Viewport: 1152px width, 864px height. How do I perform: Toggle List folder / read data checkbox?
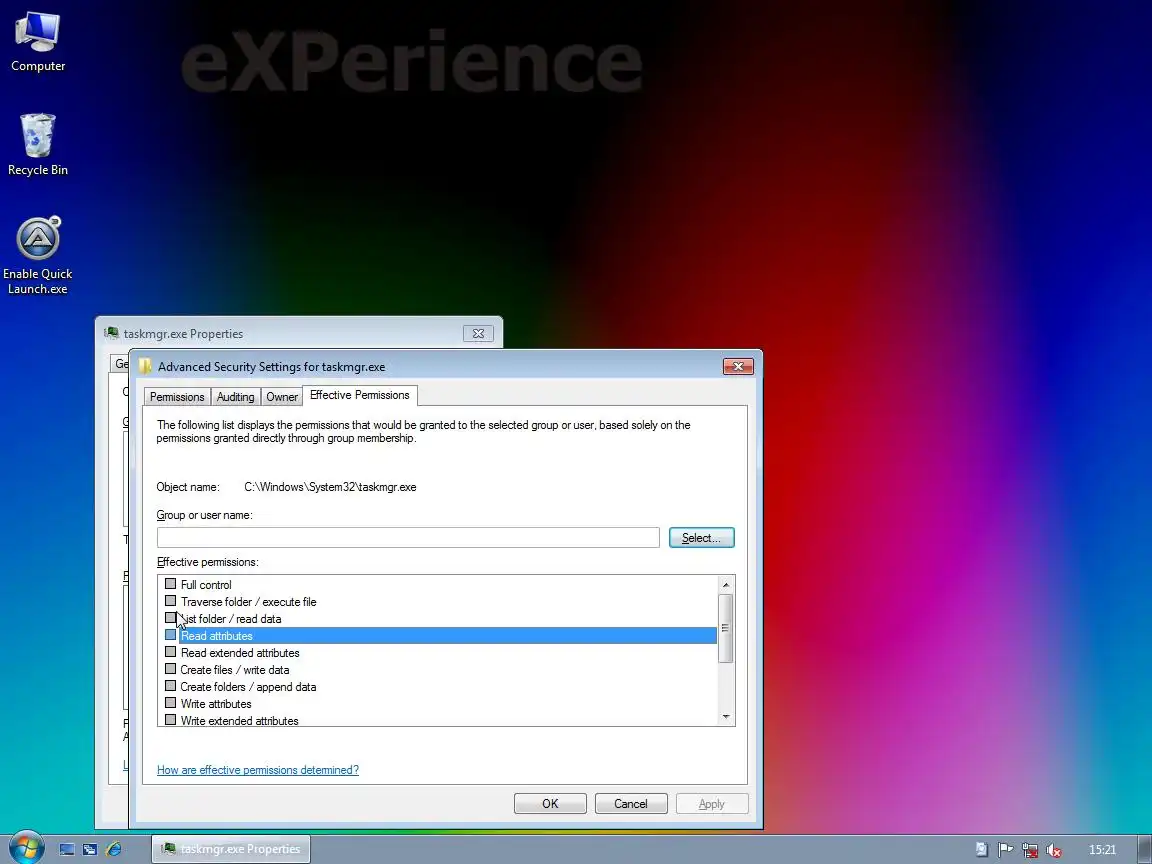click(170, 618)
